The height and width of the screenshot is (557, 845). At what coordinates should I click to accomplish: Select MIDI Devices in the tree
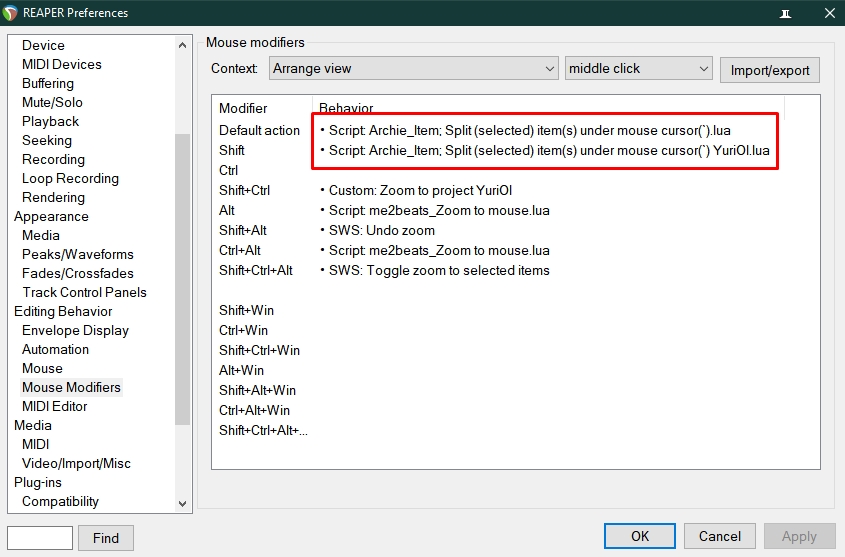(x=61, y=64)
